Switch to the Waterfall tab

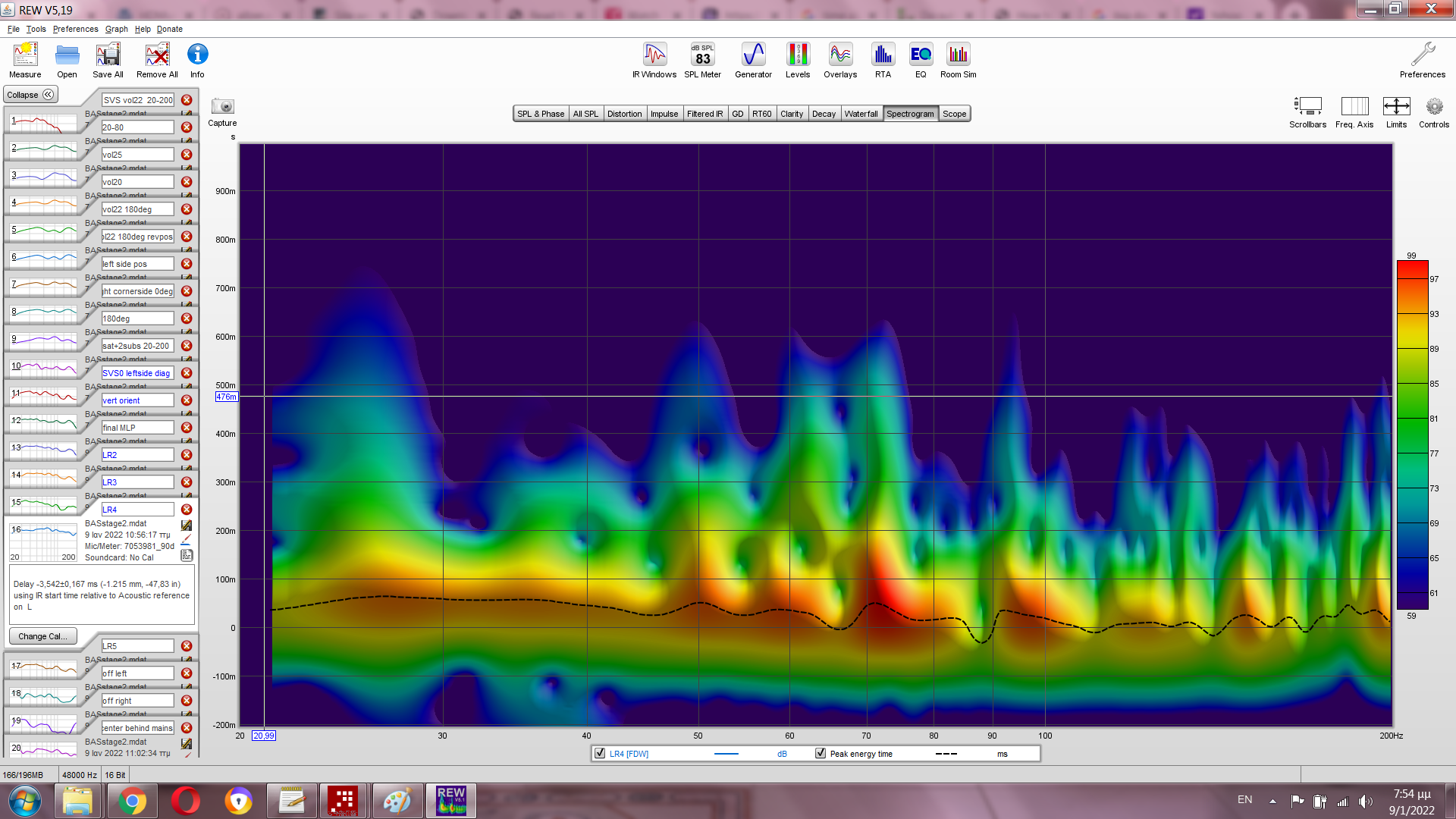(861, 114)
